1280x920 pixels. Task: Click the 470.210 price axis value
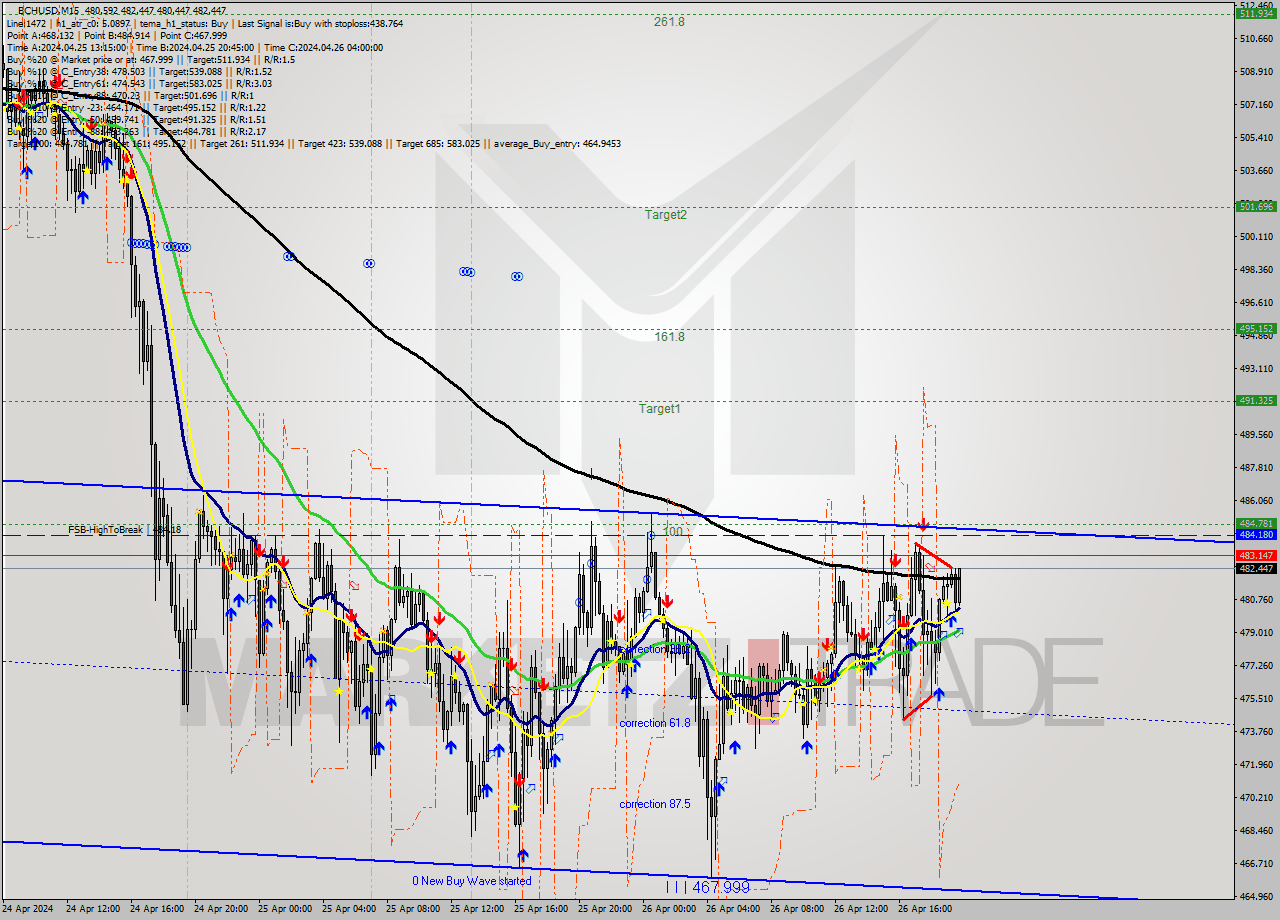[x=1256, y=798]
